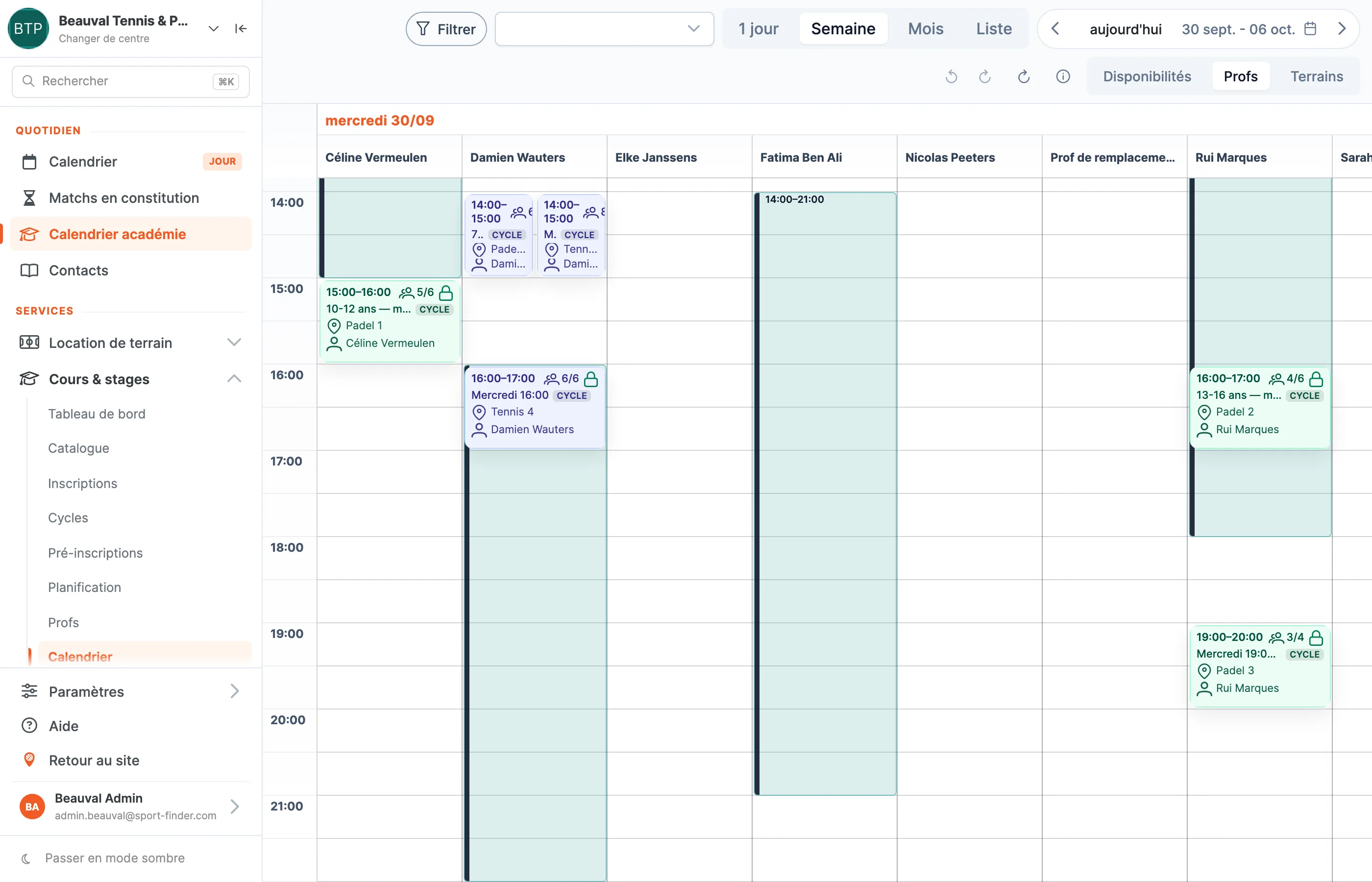The width and height of the screenshot is (1372, 882).
Task: Collapse the Cours & stages section
Action: point(131,379)
